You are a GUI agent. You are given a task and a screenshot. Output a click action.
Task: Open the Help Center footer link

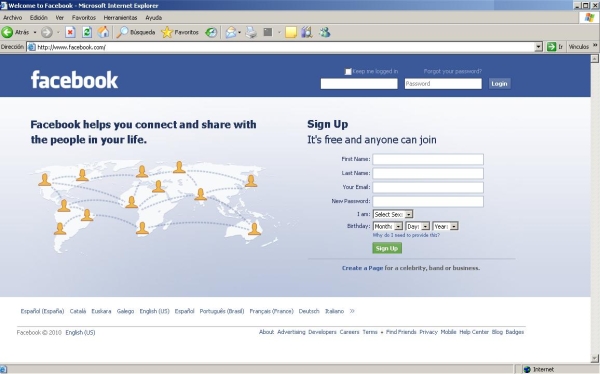point(474,332)
